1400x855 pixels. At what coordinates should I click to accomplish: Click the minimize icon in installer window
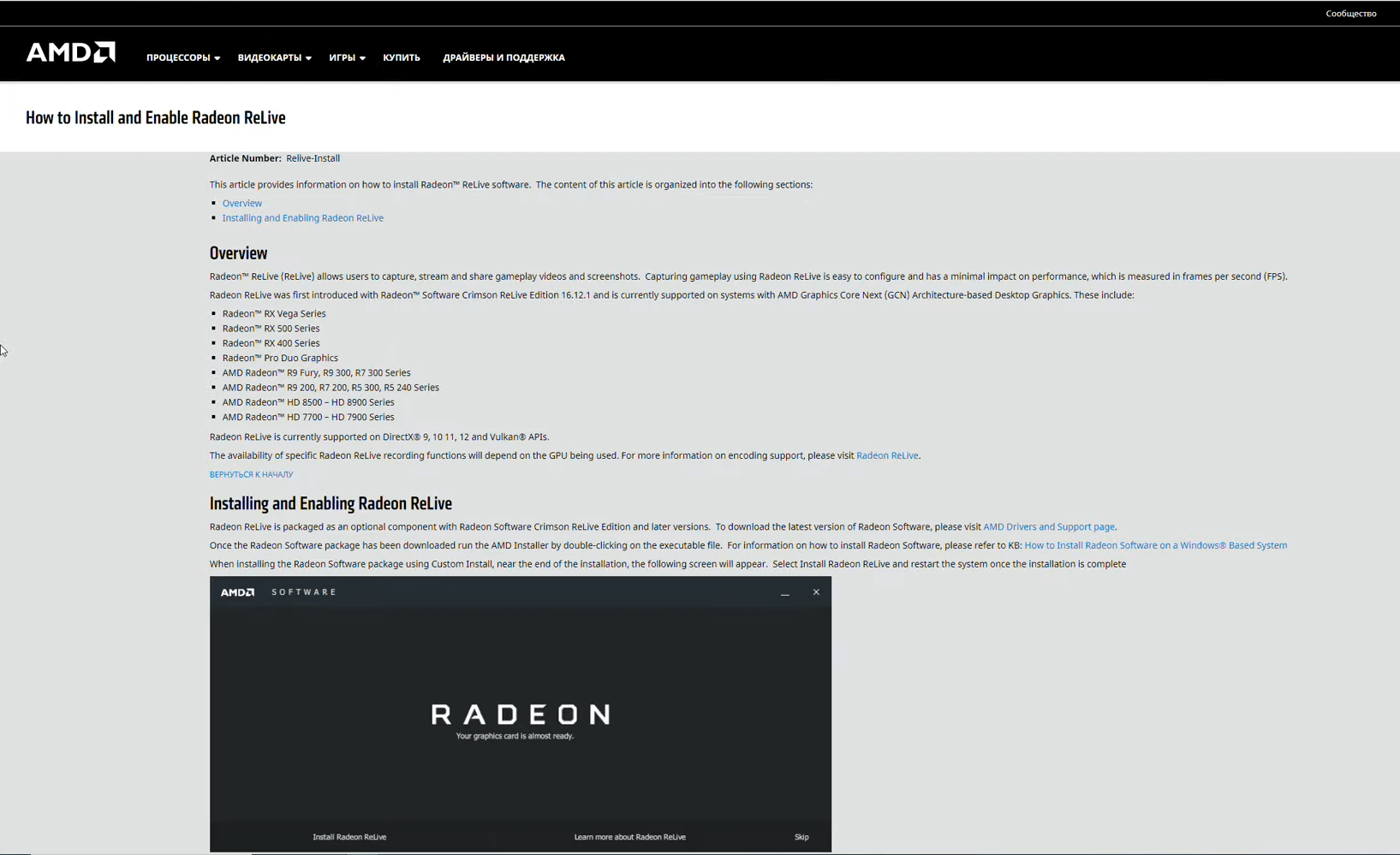(784, 591)
